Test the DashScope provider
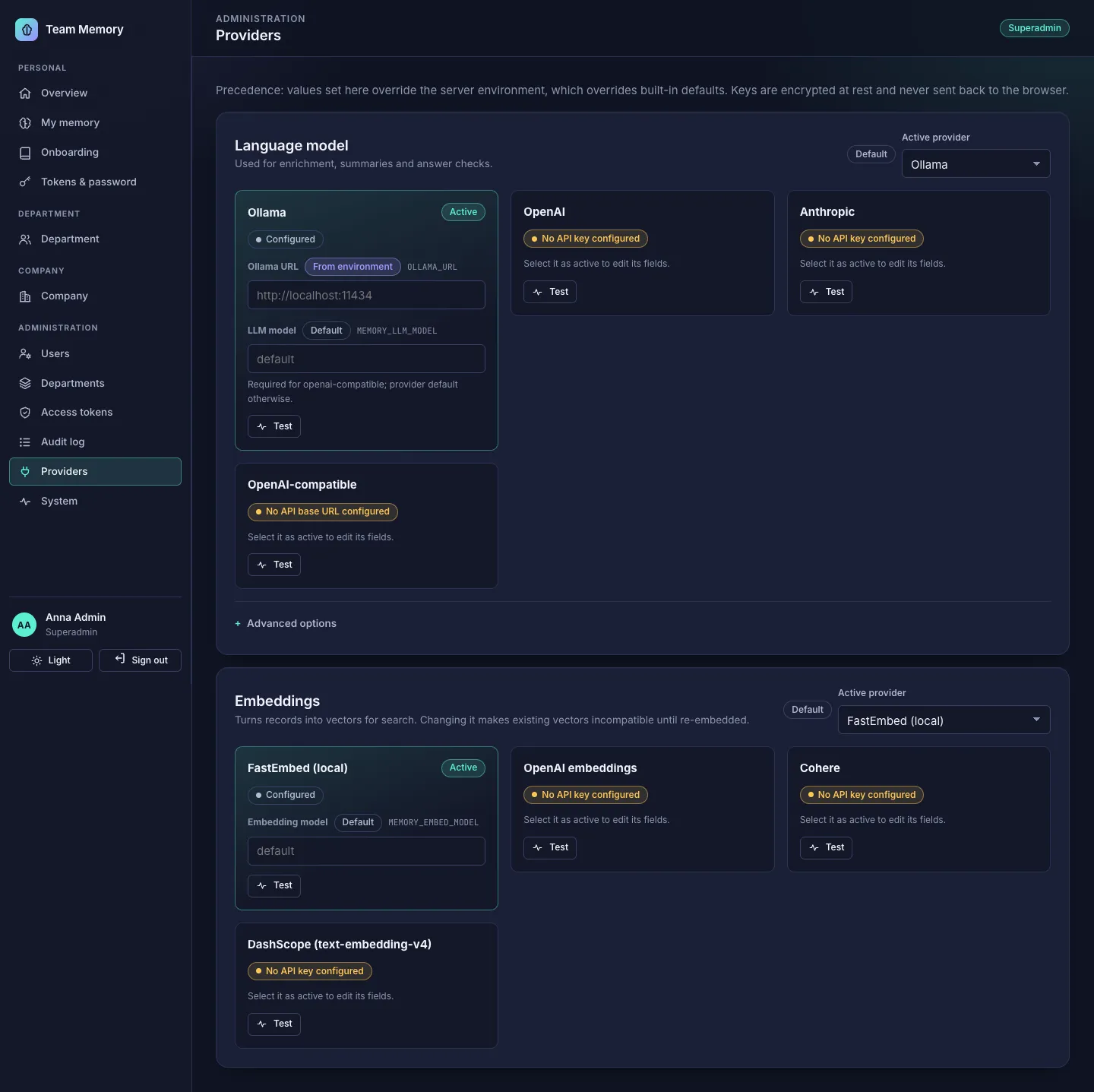 [274, 1024]
